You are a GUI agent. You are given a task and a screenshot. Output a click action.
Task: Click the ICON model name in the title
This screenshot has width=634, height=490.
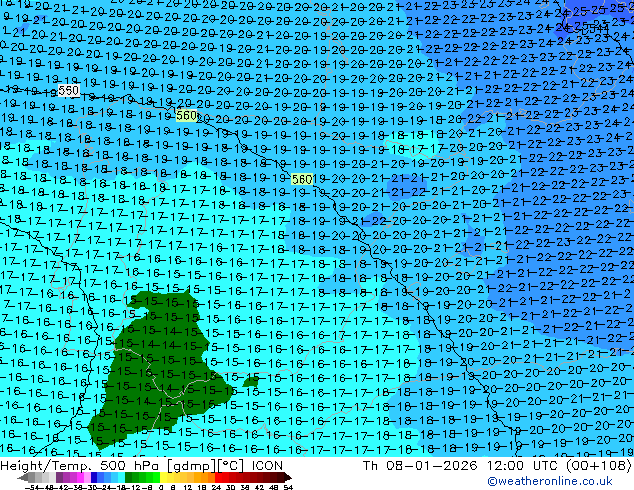tap(267, 466)
